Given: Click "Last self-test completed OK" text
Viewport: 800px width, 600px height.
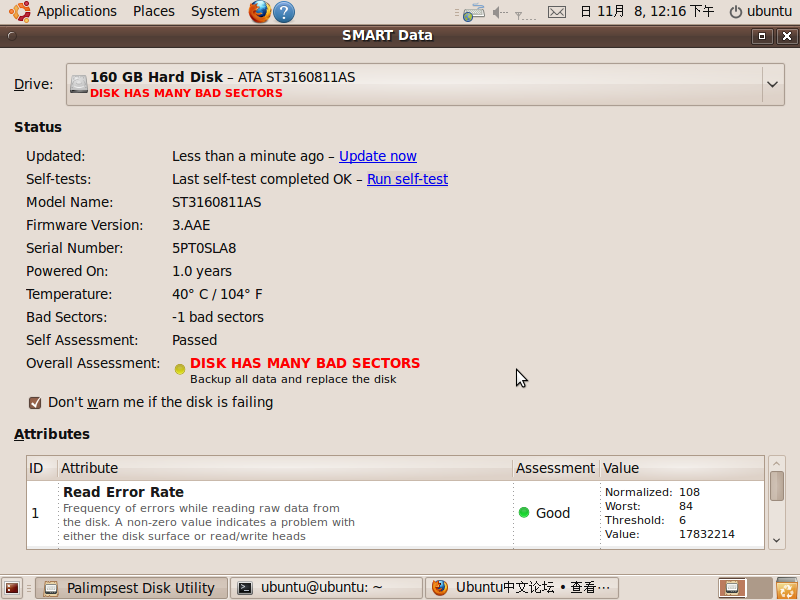Looking at the screenshot, I should click(262, 179).
